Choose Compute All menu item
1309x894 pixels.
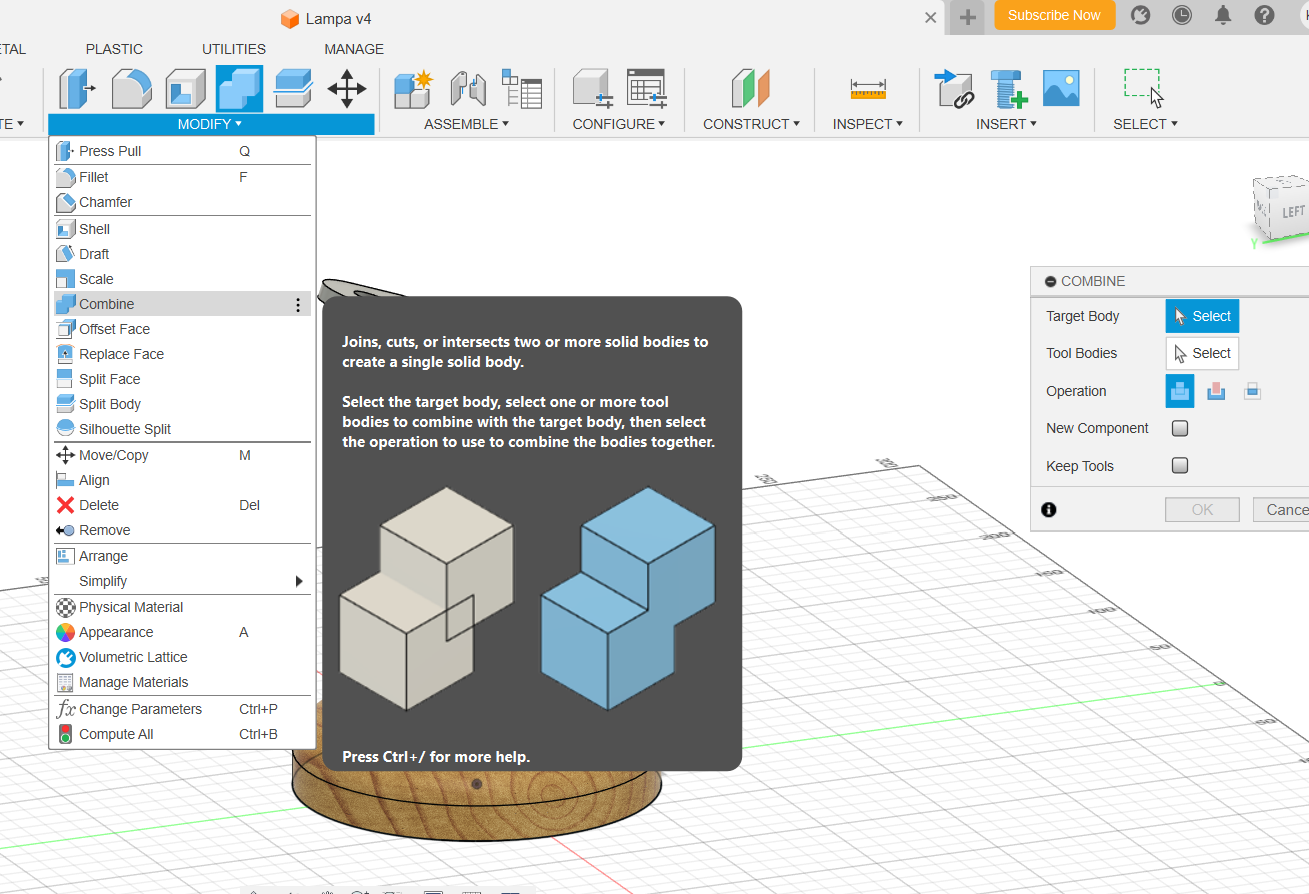click(x=181, y=734)
